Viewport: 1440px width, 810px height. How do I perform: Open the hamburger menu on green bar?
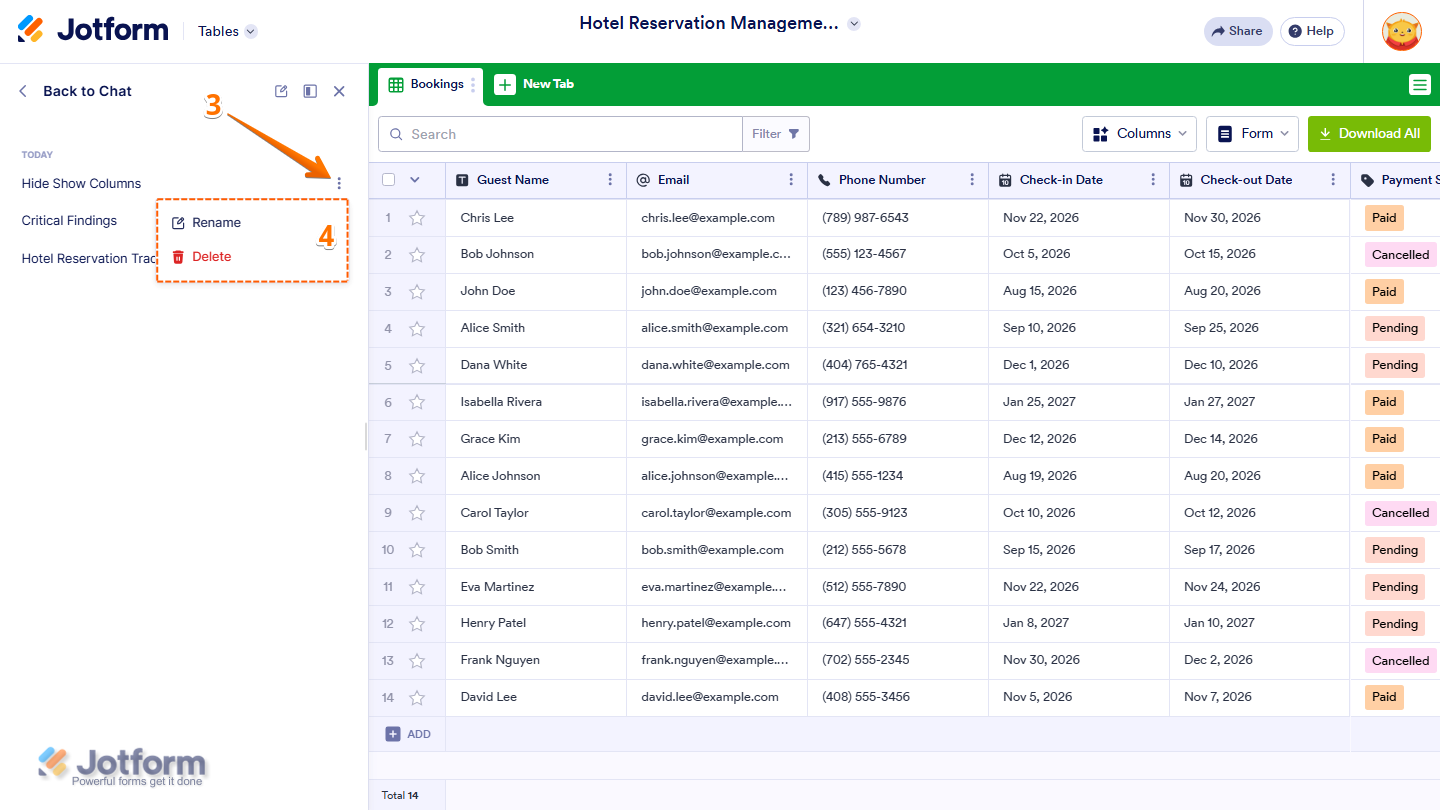[1419, 85]
